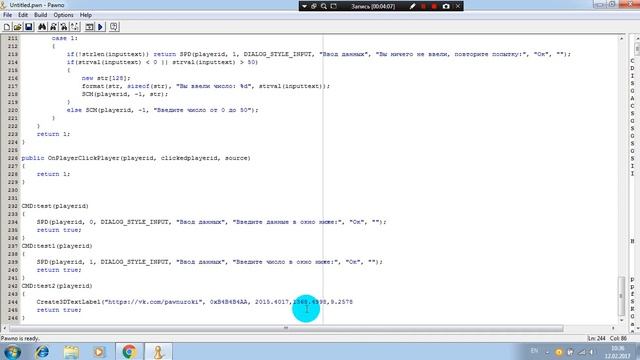
Task: Open the Help menu
Action: [x=86, y=15]
